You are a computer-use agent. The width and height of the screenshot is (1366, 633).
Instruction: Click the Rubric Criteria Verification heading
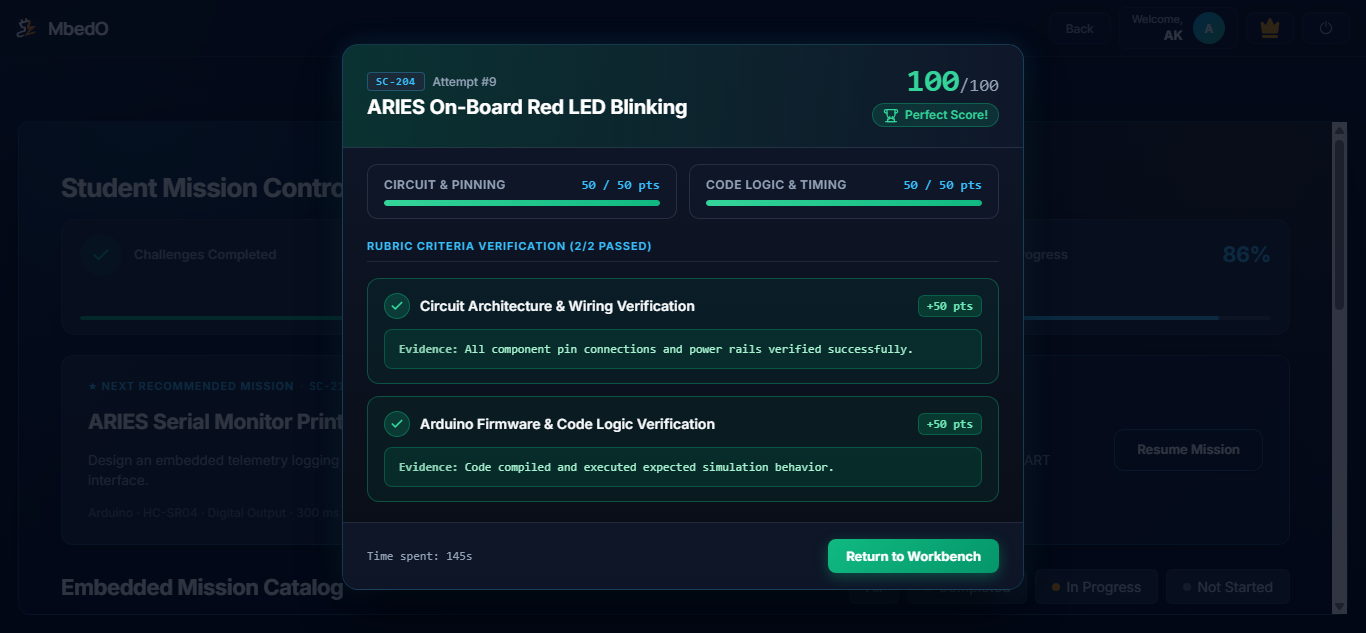509,246
